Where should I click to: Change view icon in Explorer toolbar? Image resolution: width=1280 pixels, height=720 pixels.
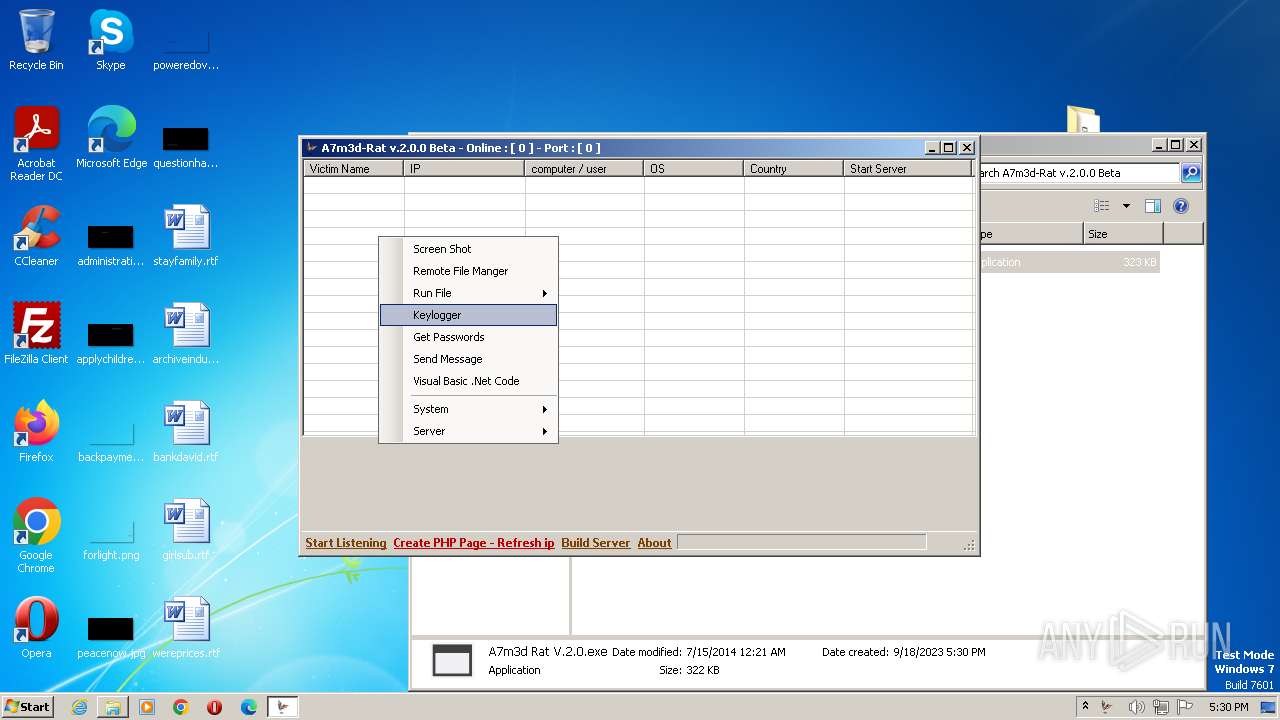(1101, 206)
